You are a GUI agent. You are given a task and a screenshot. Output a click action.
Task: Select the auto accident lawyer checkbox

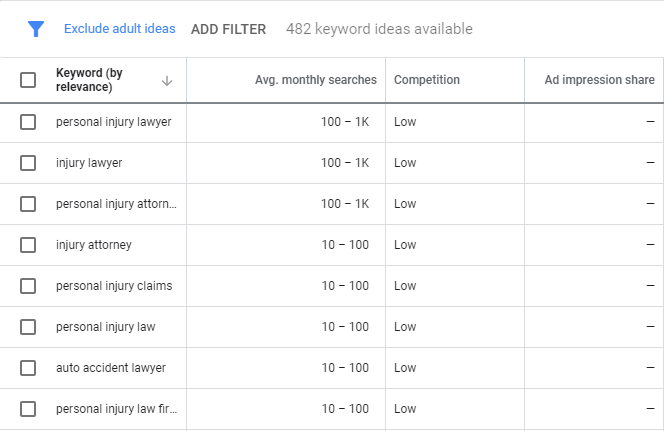pos(28,368)
